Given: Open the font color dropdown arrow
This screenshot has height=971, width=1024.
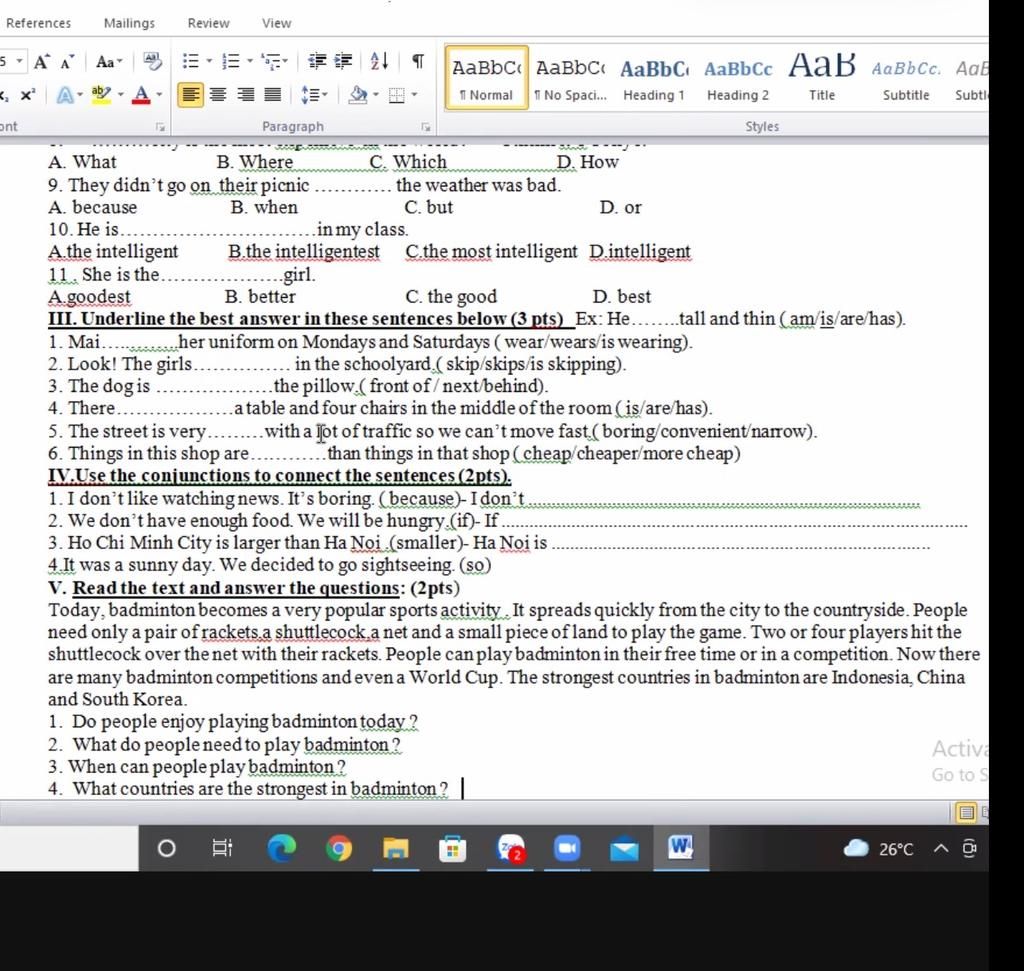Looking at the screenshot, I should (x=159, y=95).
